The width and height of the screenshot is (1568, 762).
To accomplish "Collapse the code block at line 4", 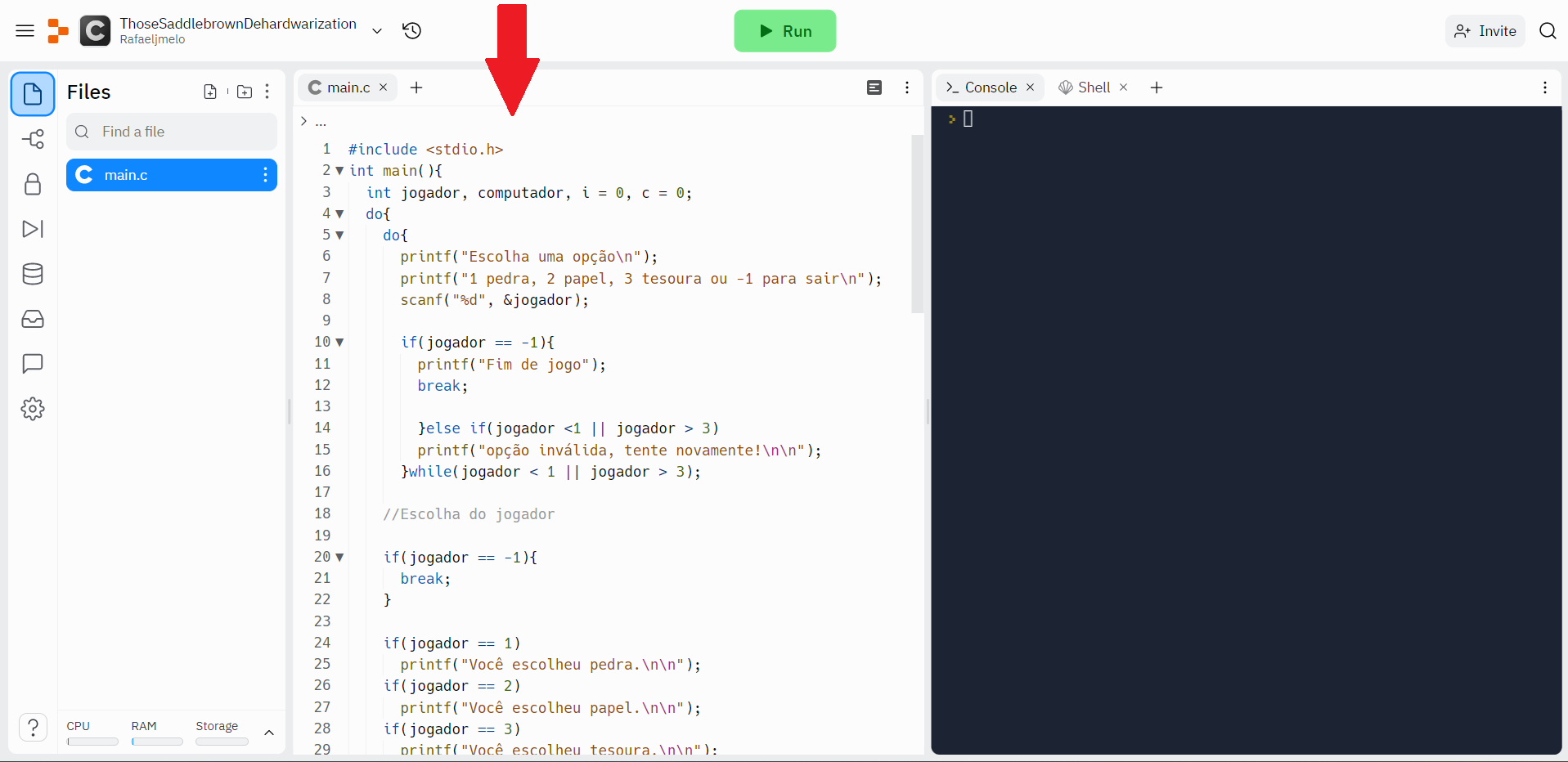I will point(341,213).
